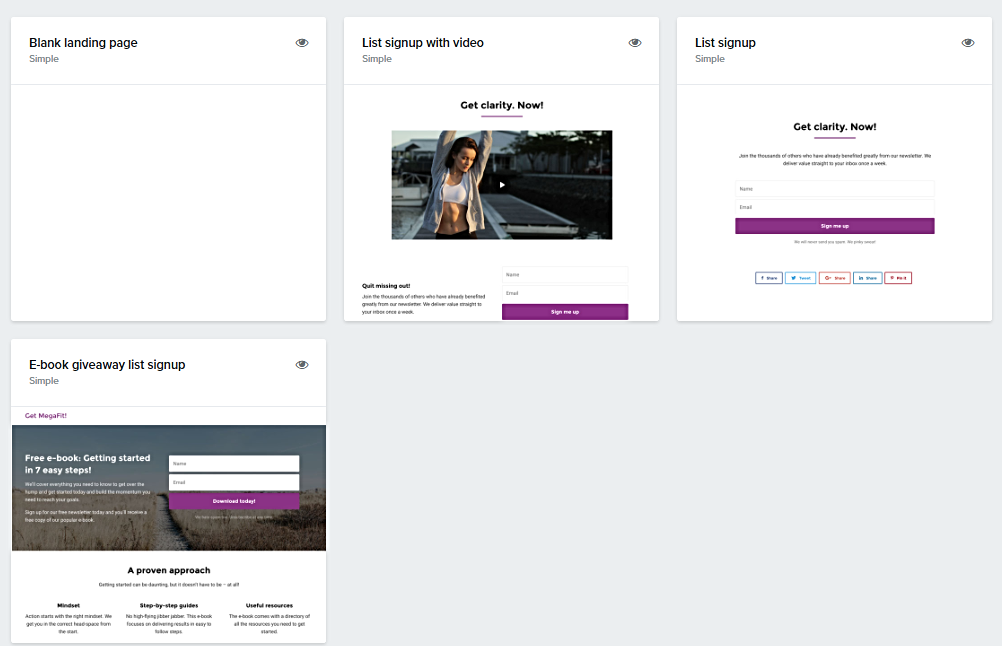Click the Google+ Share button in List signup preview
This screenshot has width=1002, height=646.
[835, 278]
